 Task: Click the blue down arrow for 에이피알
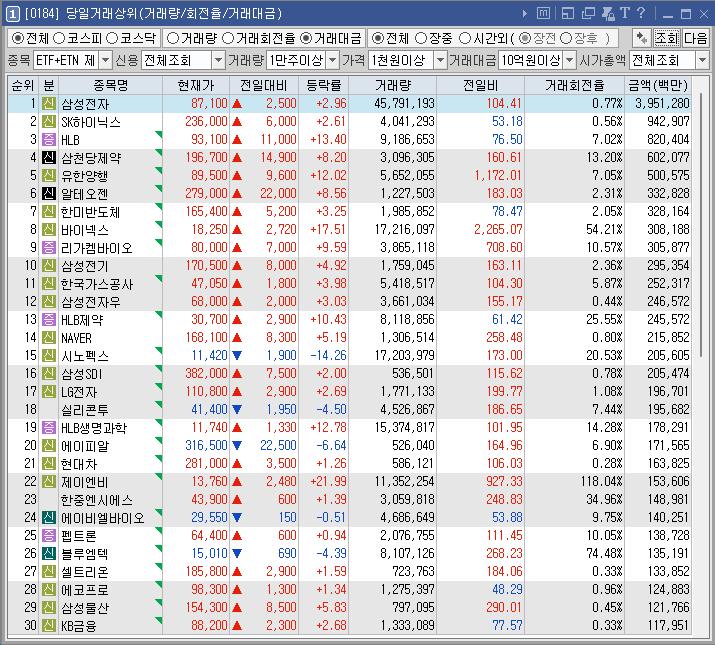237,445
